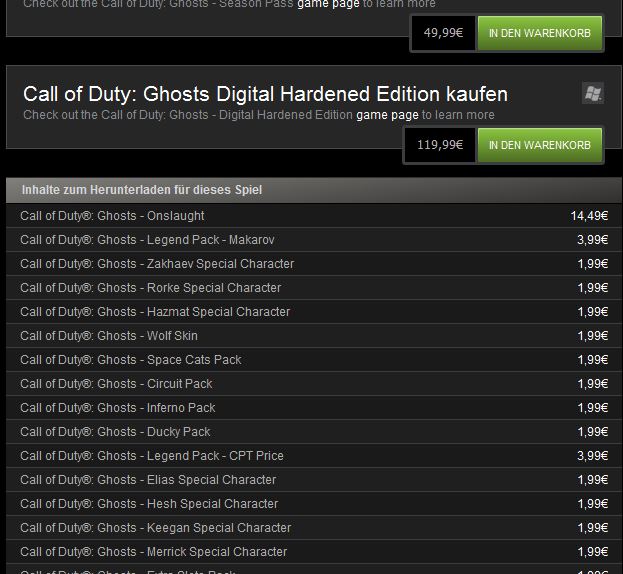Click the 3,99€ price for CPT Price pack
Image resolution: width=623 pixels, height=574 pixels.
[592, 456]
